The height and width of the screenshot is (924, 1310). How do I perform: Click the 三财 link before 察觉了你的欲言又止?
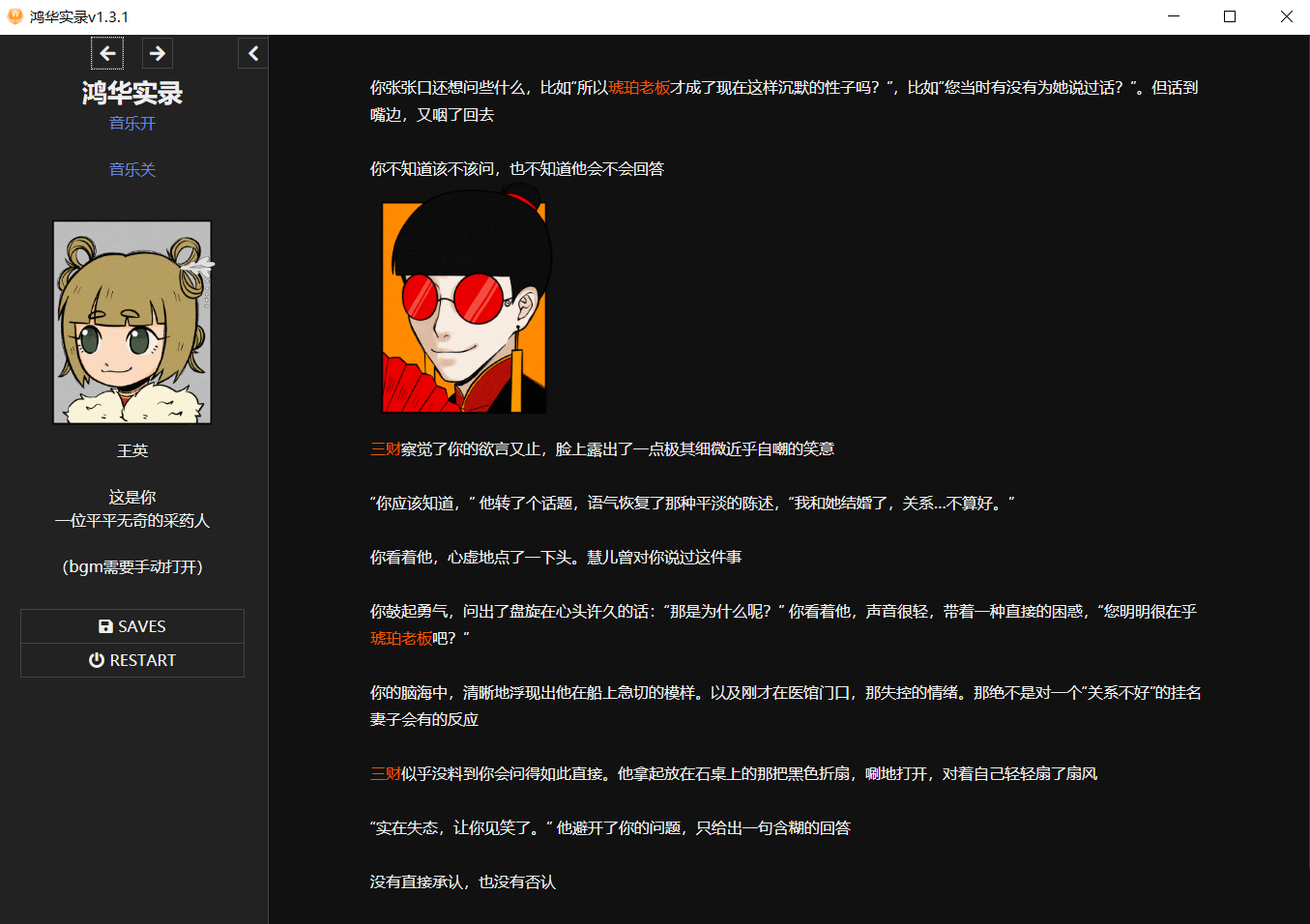coord(385,449)
